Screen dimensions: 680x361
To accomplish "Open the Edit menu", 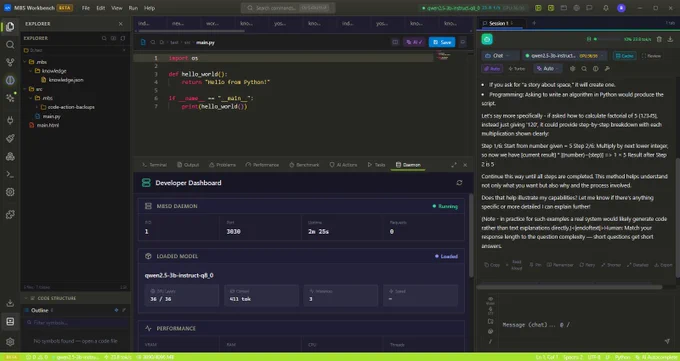I will [x=101, y=8].
